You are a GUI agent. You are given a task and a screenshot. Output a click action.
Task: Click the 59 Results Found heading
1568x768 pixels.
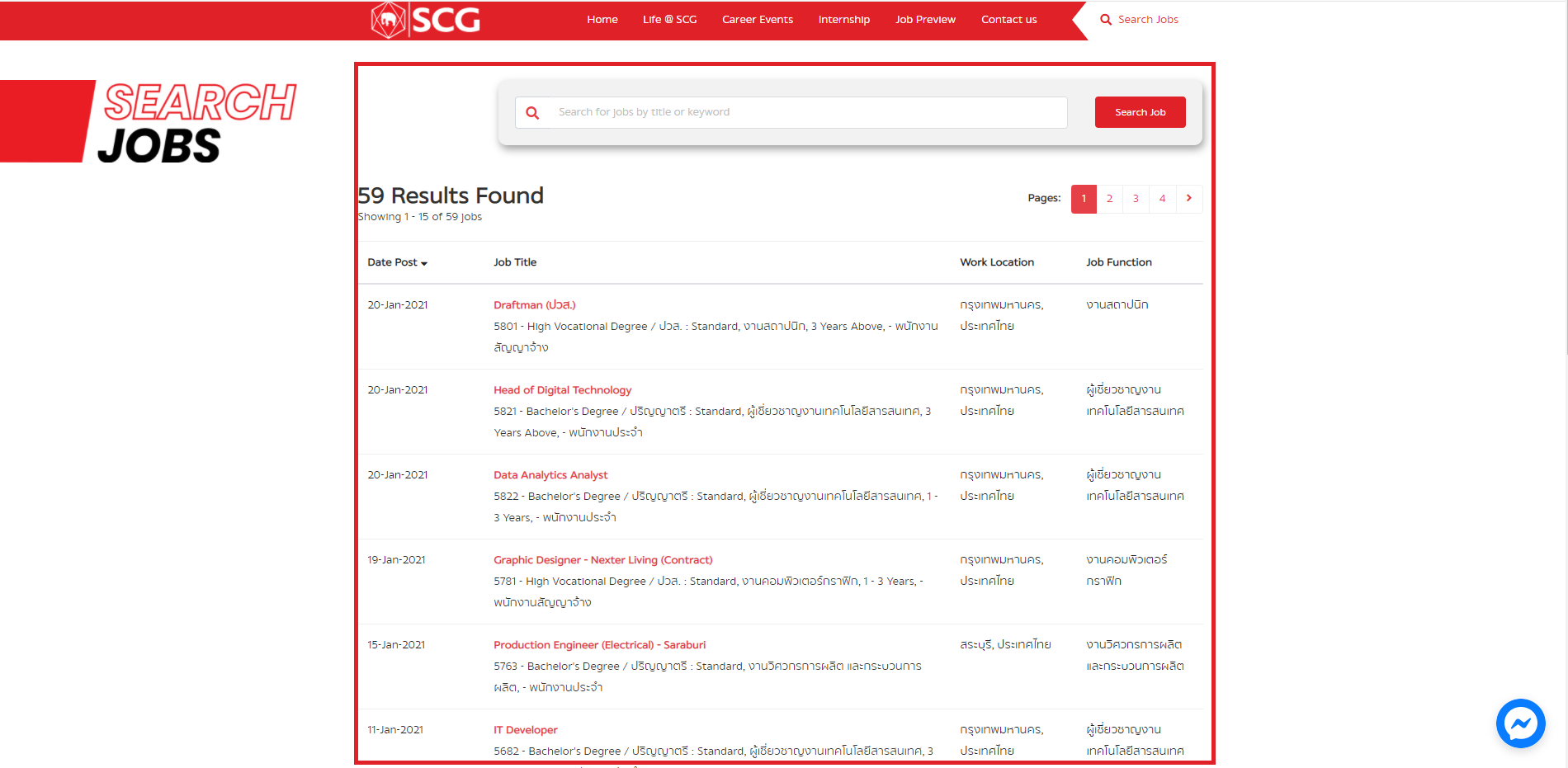point(451,196)
